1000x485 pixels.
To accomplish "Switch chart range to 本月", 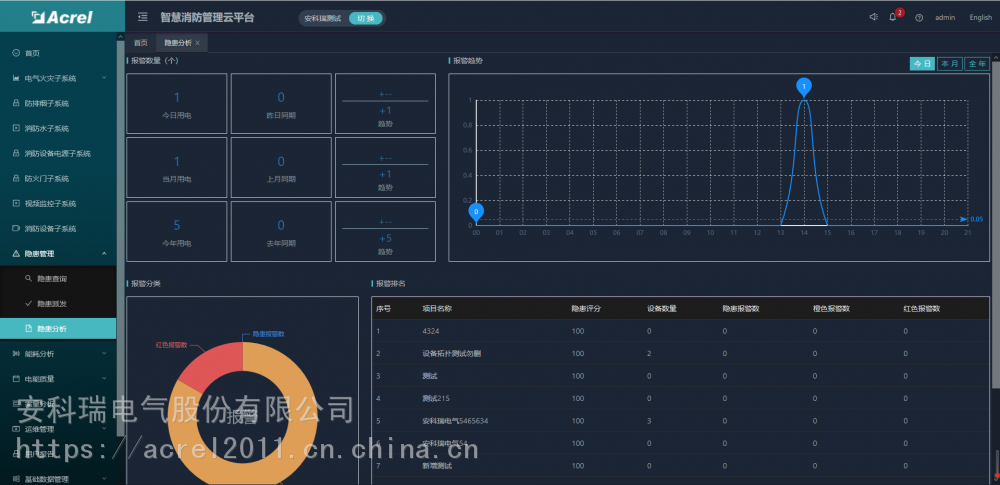I will (949, 64).
